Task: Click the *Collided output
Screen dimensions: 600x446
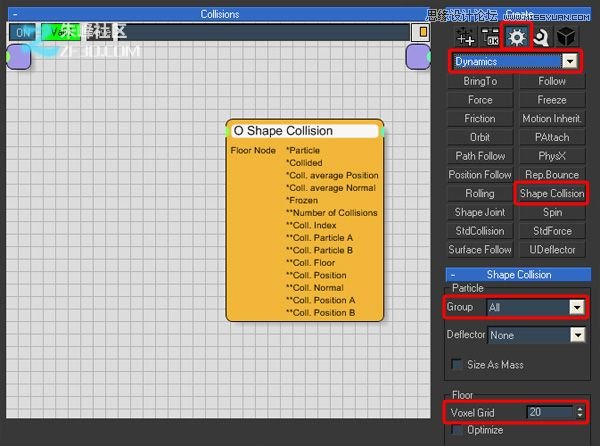Action: (304, 163)
